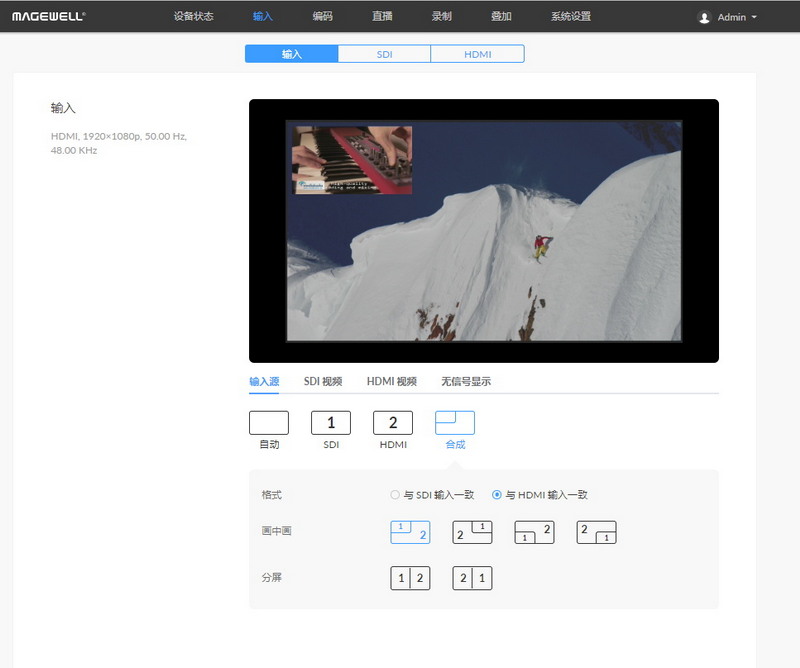Pick split-screen layout 2 | 1
Image resolution: width=800 pixels, height=668 pixels.
click(x=472, y=578)
